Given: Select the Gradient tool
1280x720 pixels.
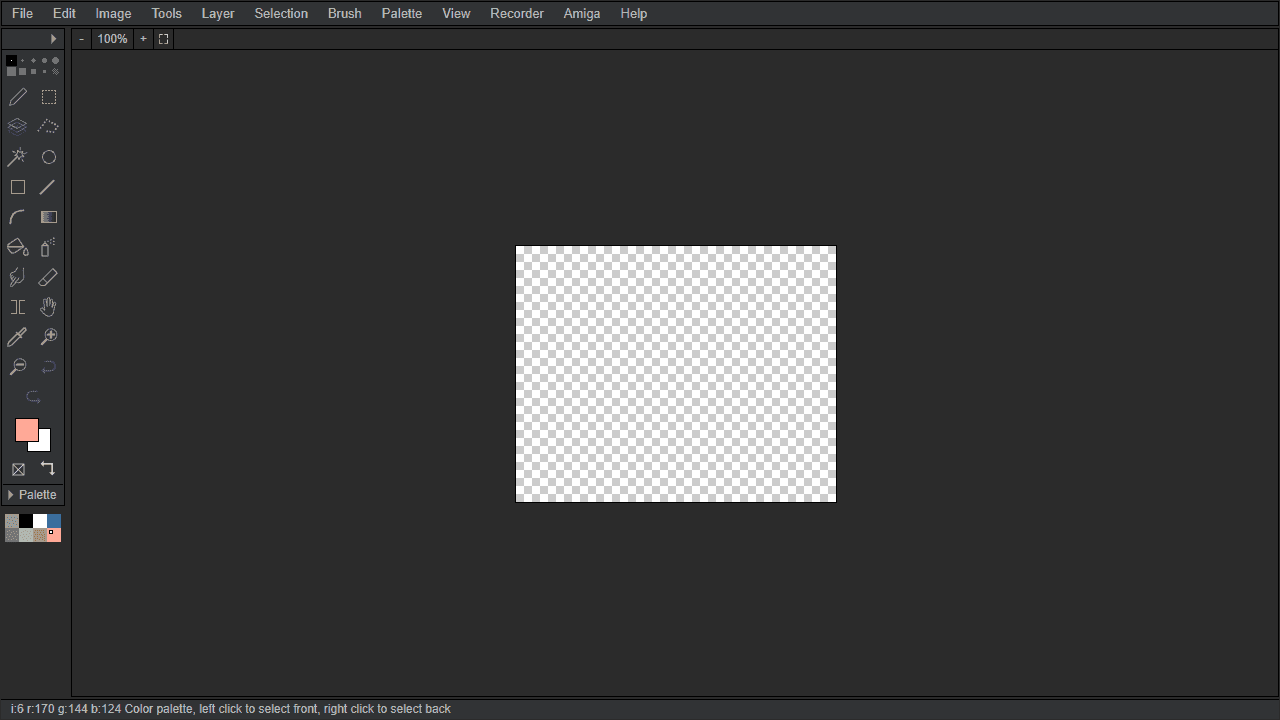Looking at the screenshot, I should [x=48, y=217].
